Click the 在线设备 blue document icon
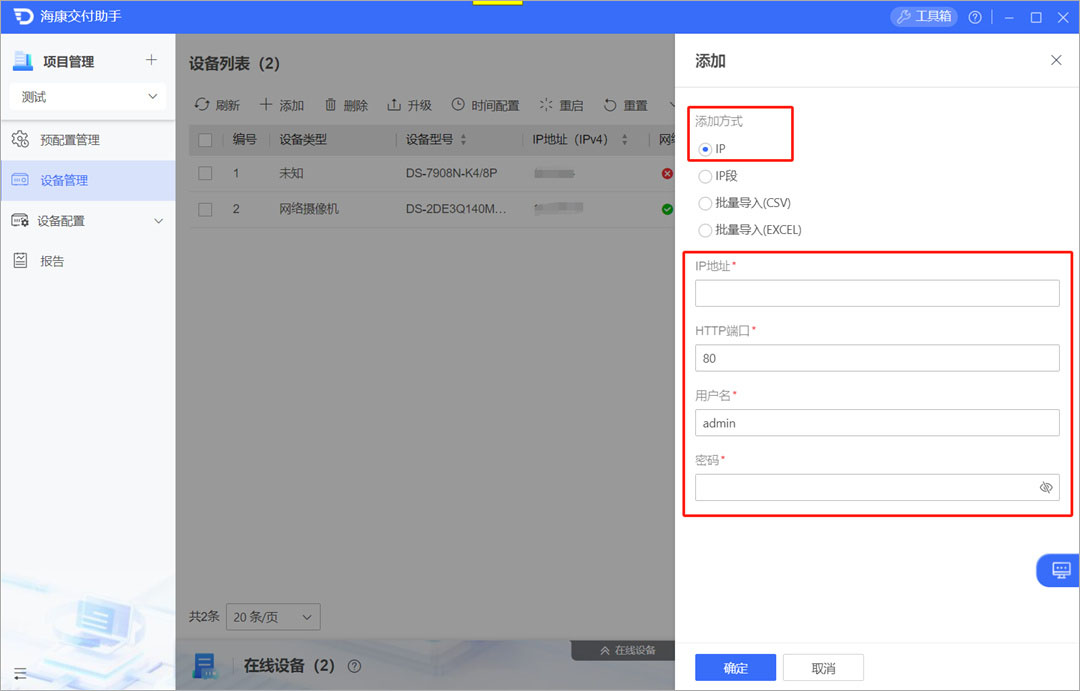 coord(205,666)
